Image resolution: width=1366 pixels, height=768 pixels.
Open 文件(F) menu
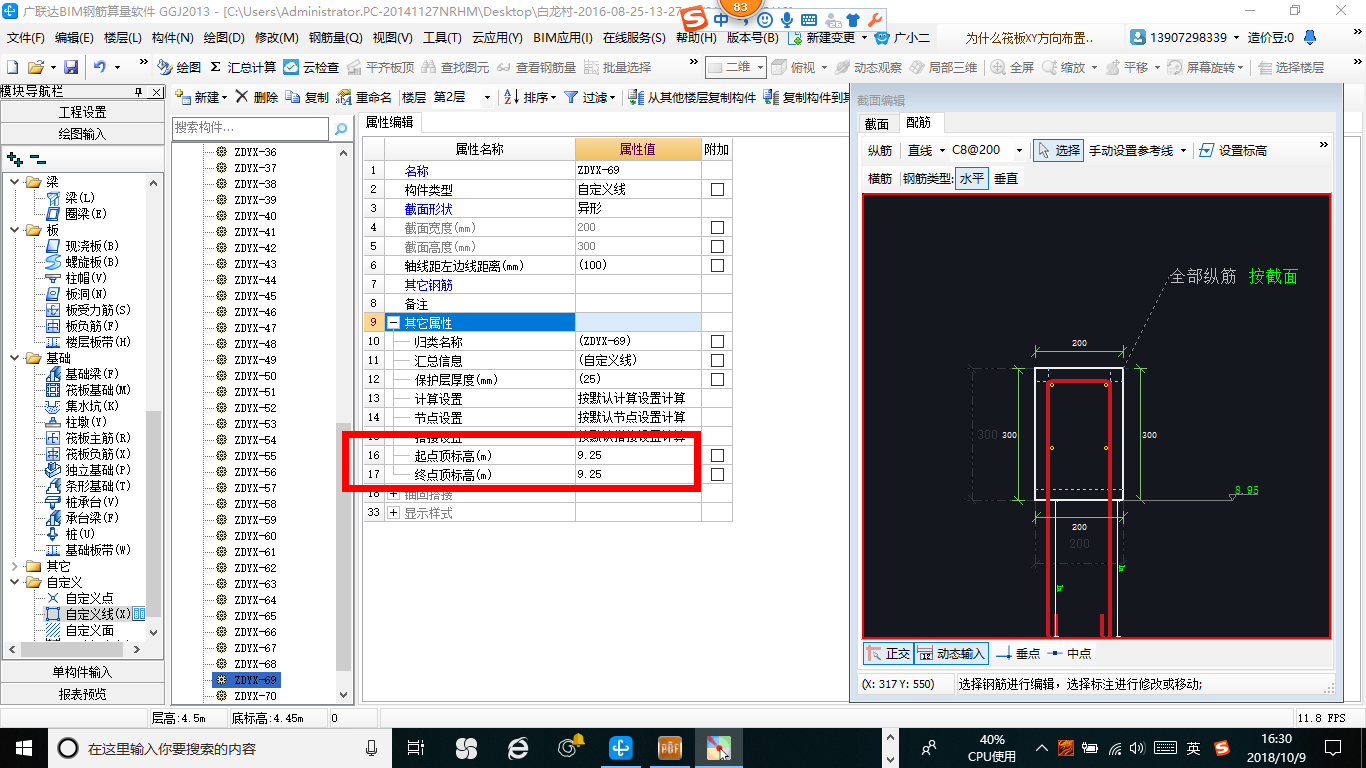tap(26, 38)
